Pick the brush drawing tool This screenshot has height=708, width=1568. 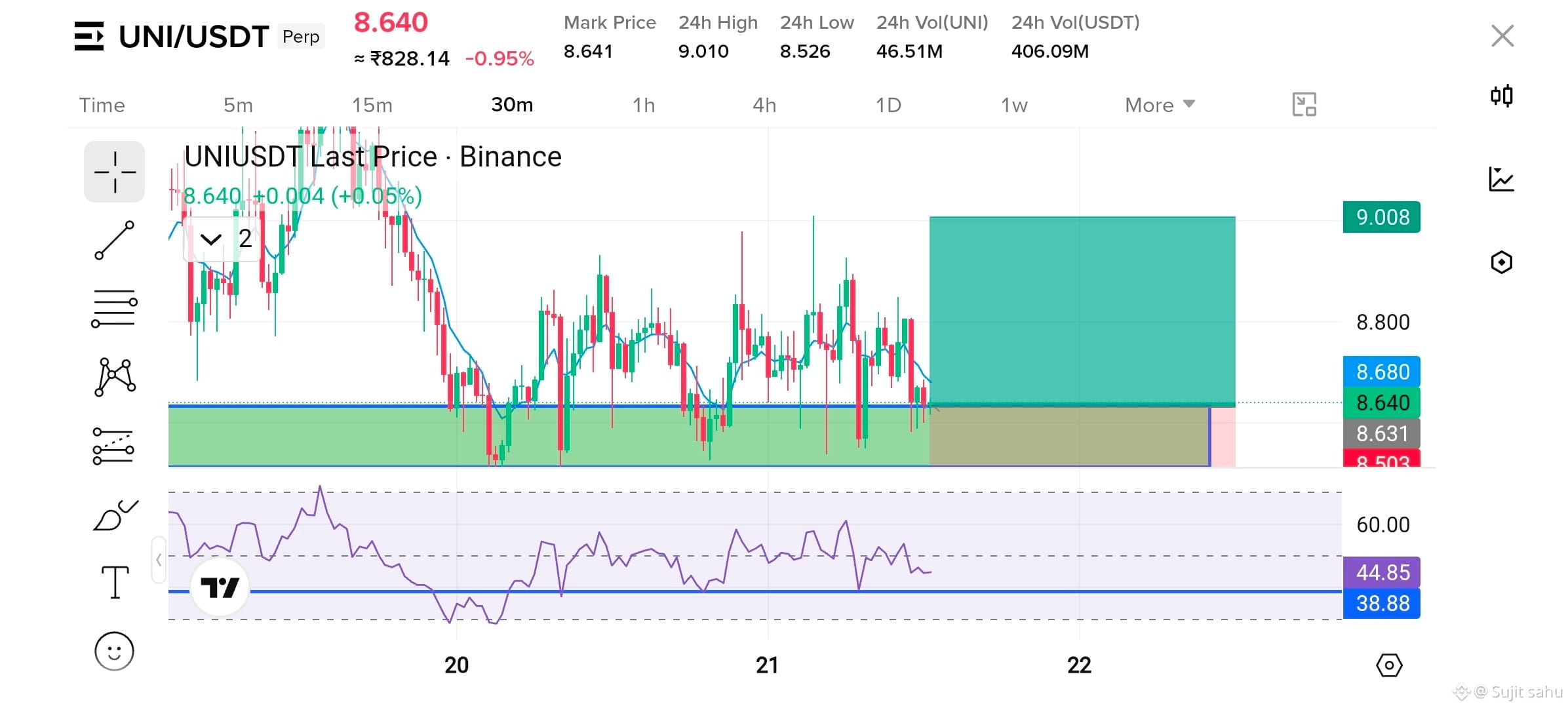pyautogui.click(x=115, y=515)
